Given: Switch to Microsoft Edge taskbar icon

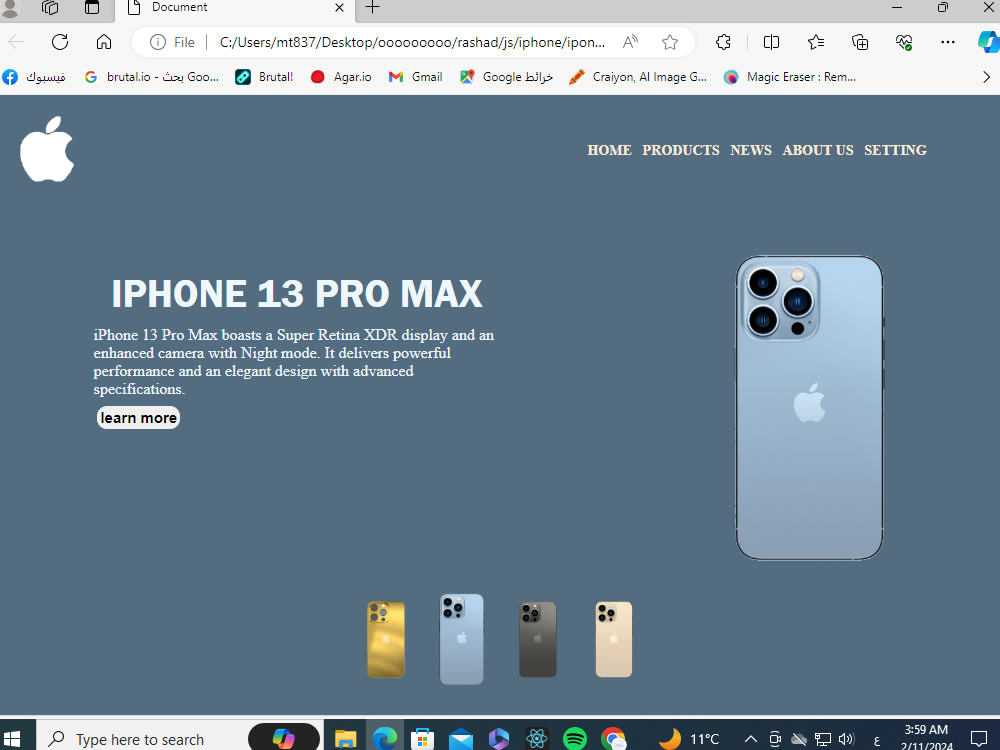Looking at the screenshot, I should [385, 739].
